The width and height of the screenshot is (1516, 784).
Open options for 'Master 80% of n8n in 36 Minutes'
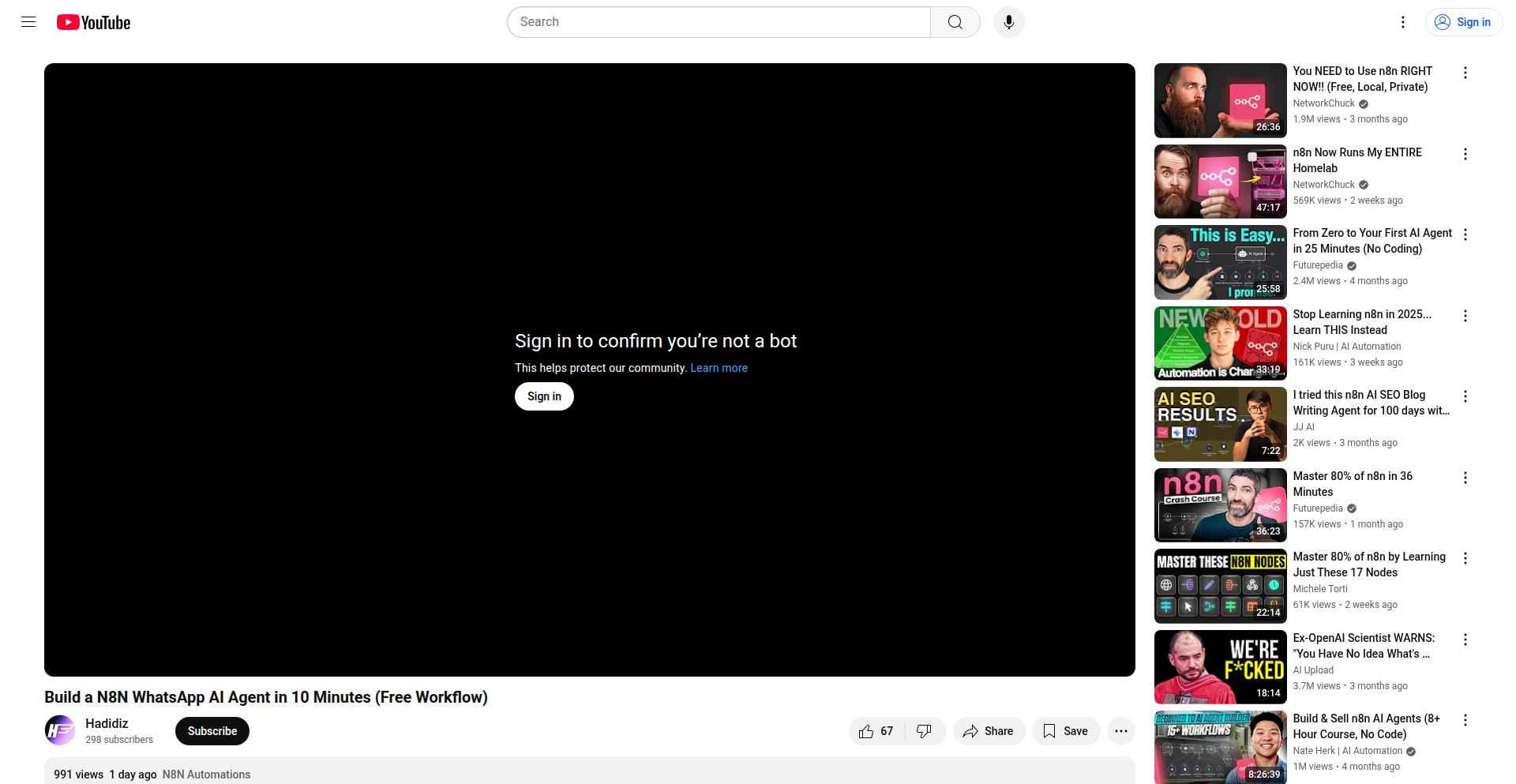click(x=1465, y=478)
